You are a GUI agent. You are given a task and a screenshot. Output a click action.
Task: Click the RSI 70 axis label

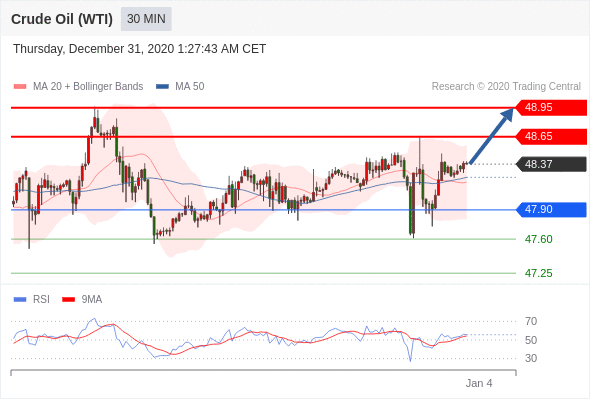click(531, 321)
